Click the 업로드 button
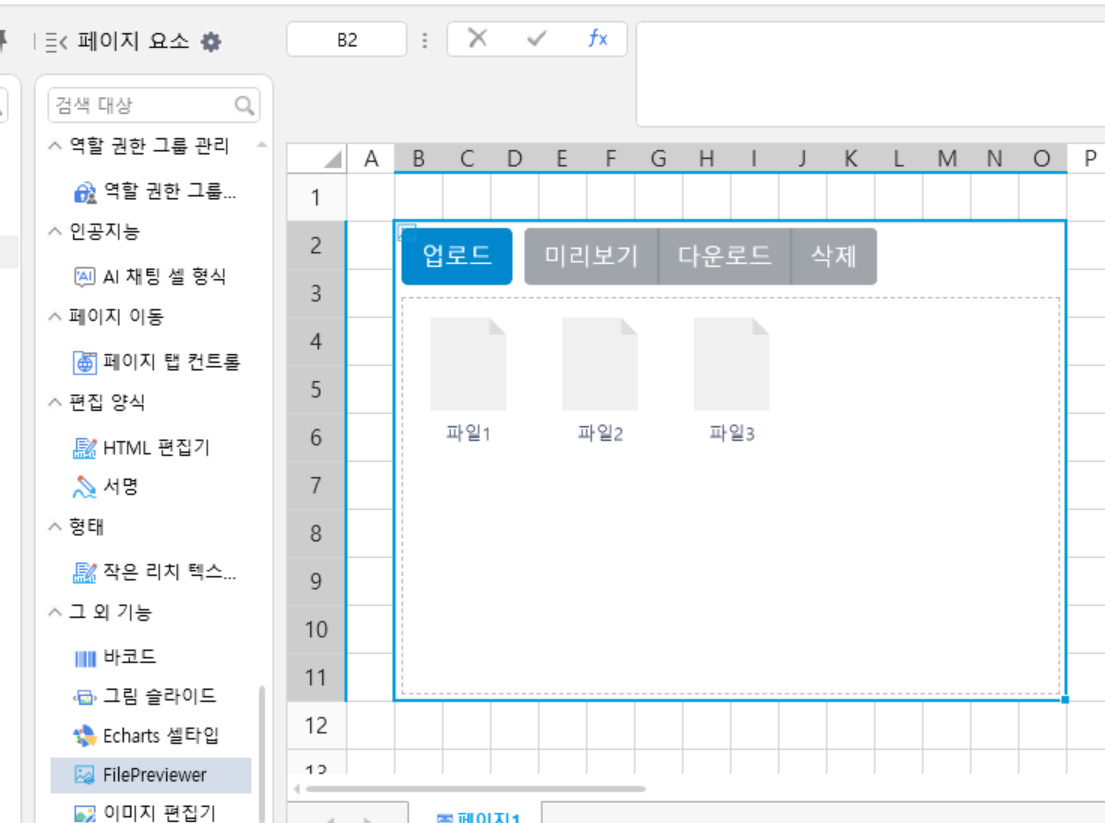Viewport: 1105px width, 823px height. 457,256
